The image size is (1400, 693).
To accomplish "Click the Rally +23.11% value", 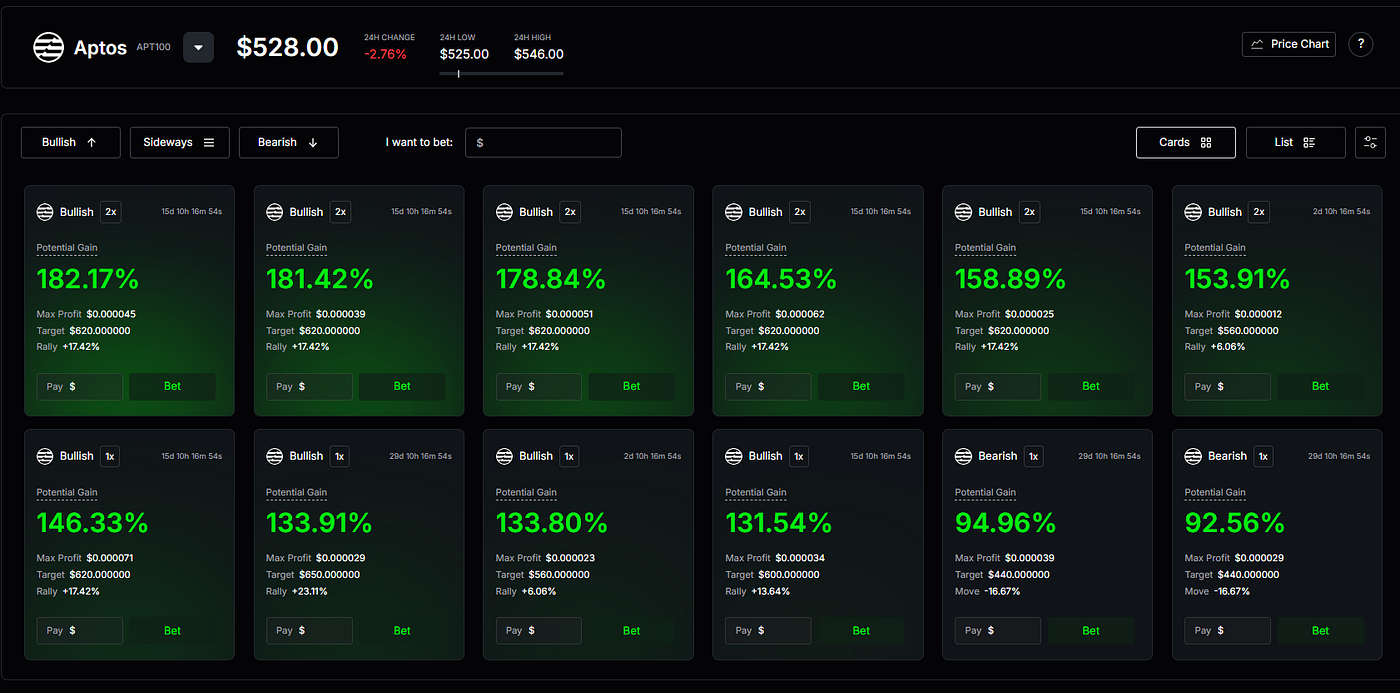I will (x=309, y=591).
